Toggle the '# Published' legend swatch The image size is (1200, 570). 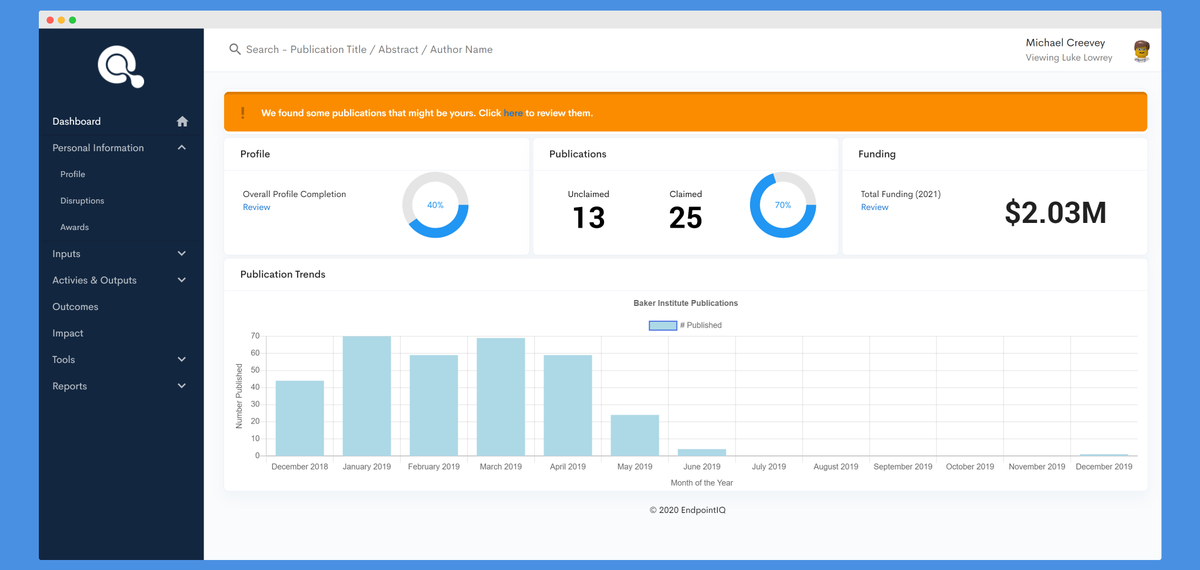coord(663,325)
